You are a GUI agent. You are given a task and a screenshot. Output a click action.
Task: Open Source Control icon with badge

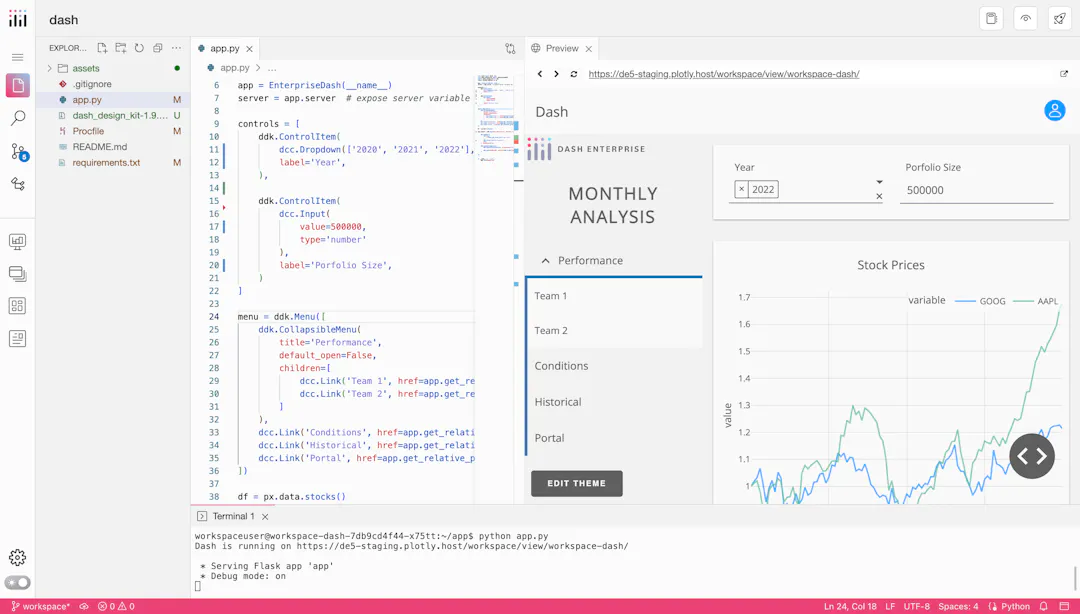coord(19,152)
